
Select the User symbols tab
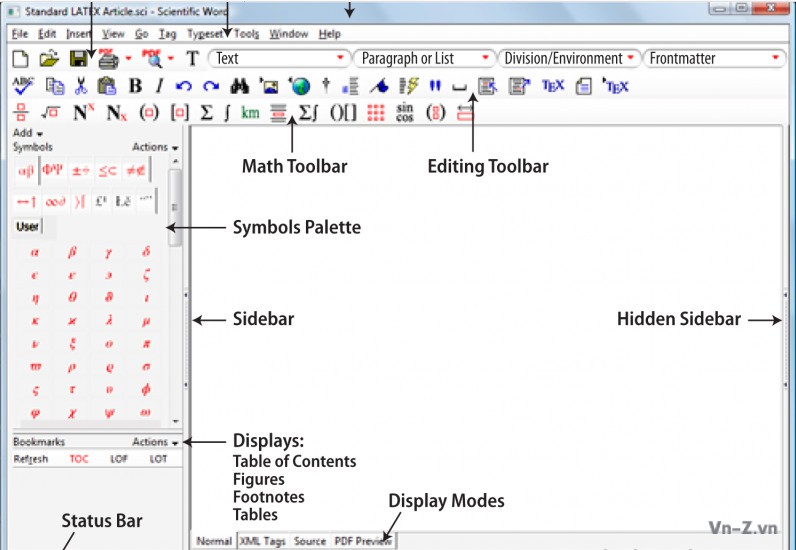pyautogui.click(x=27, y=227)
